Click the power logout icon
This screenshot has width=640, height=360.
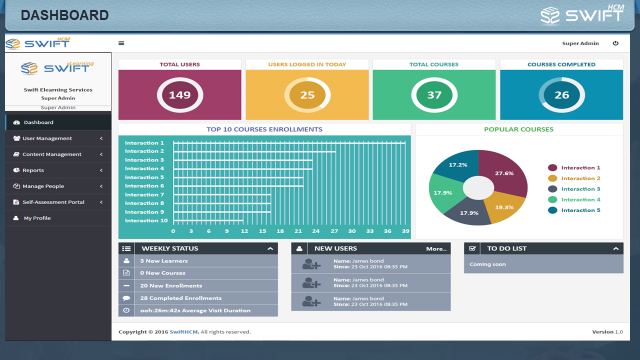[616, 43]
